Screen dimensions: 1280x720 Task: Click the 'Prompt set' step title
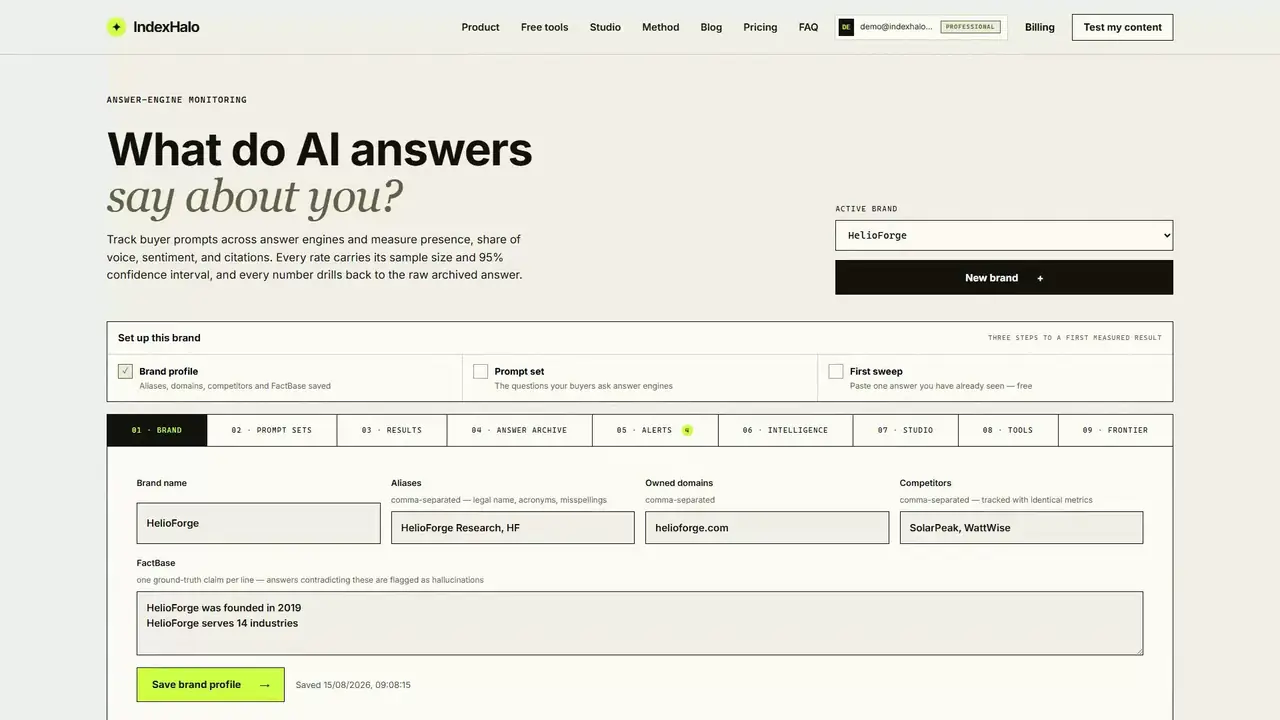click(x=519, y=371)
